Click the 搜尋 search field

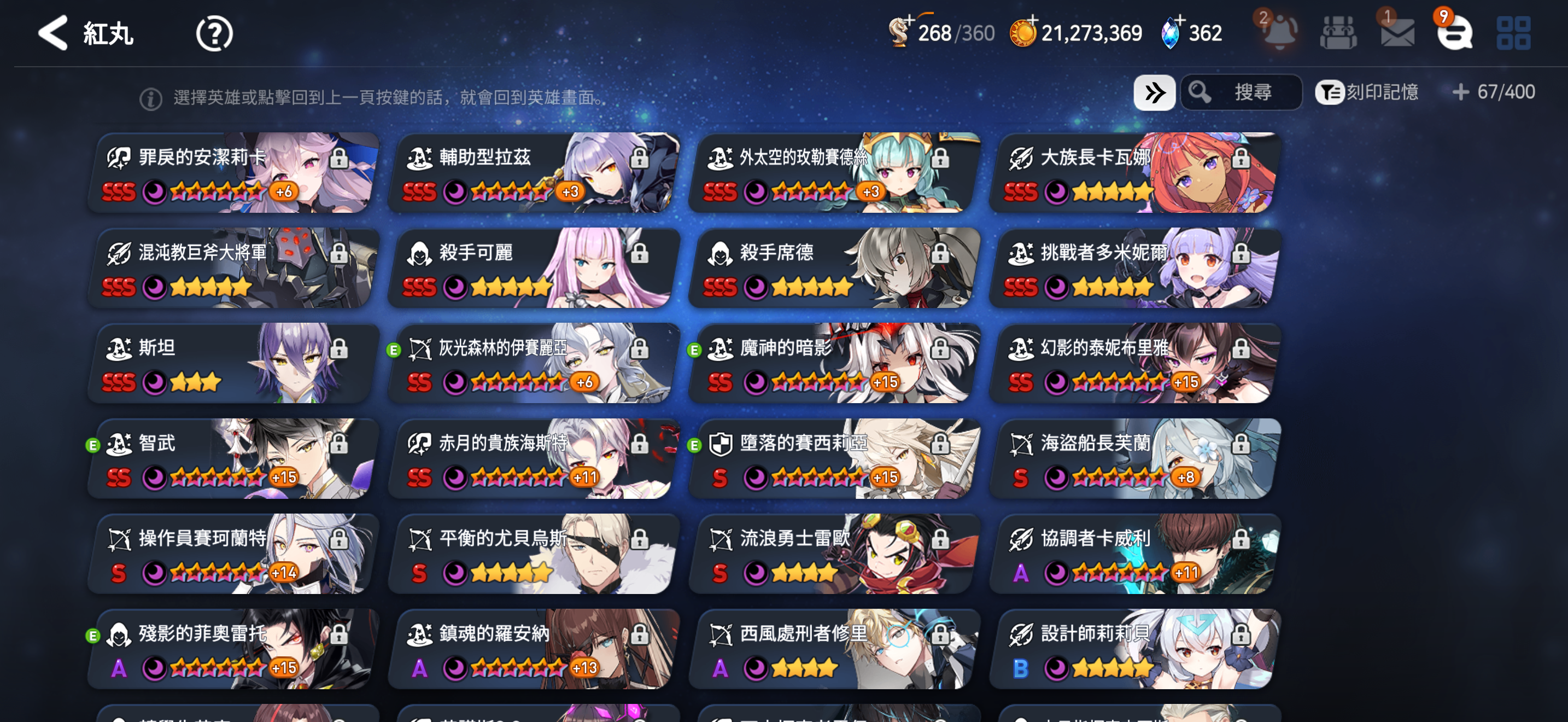[x=1241, y=92]
